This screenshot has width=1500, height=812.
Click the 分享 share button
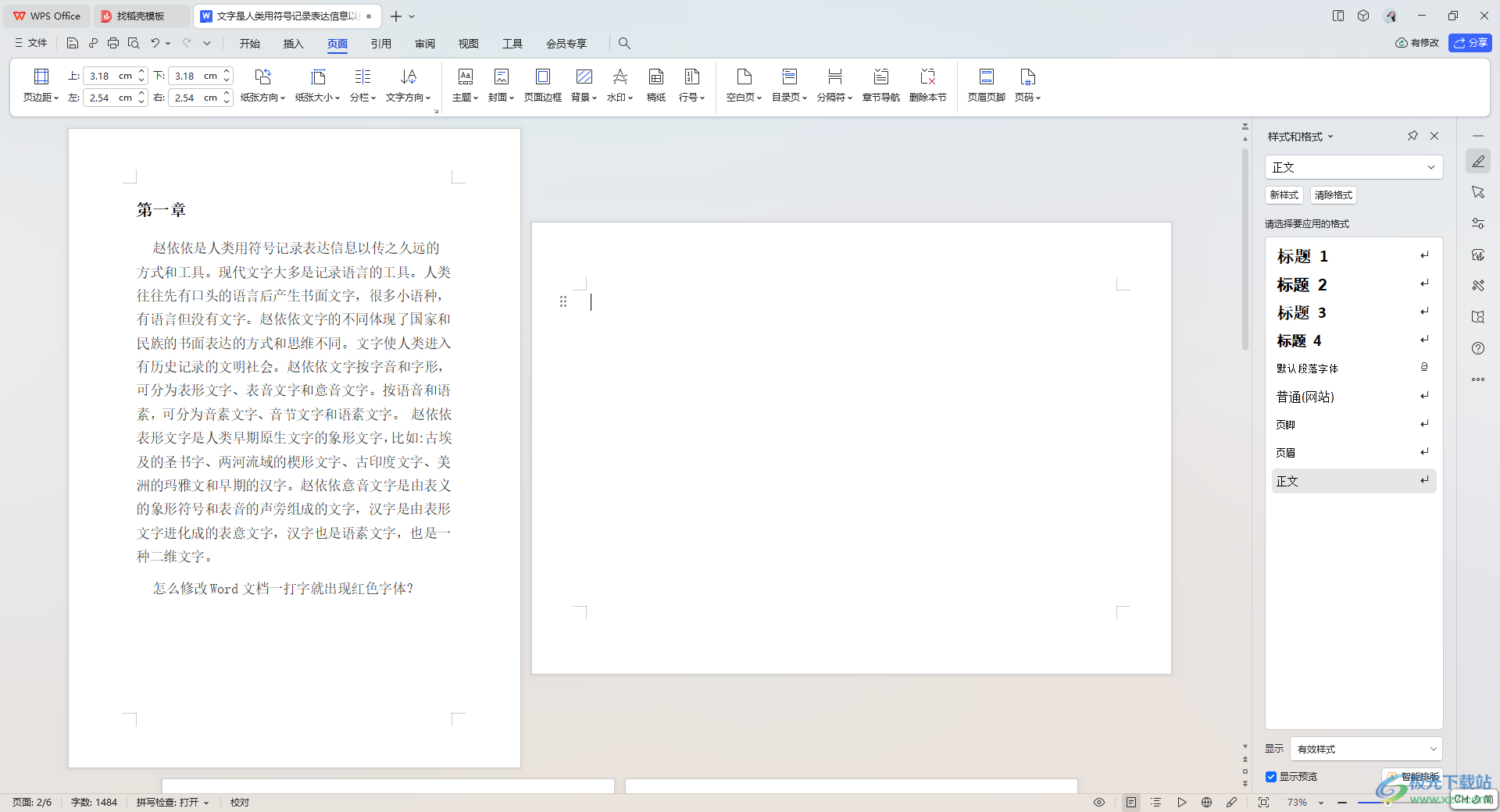(x=1470, y=43)
